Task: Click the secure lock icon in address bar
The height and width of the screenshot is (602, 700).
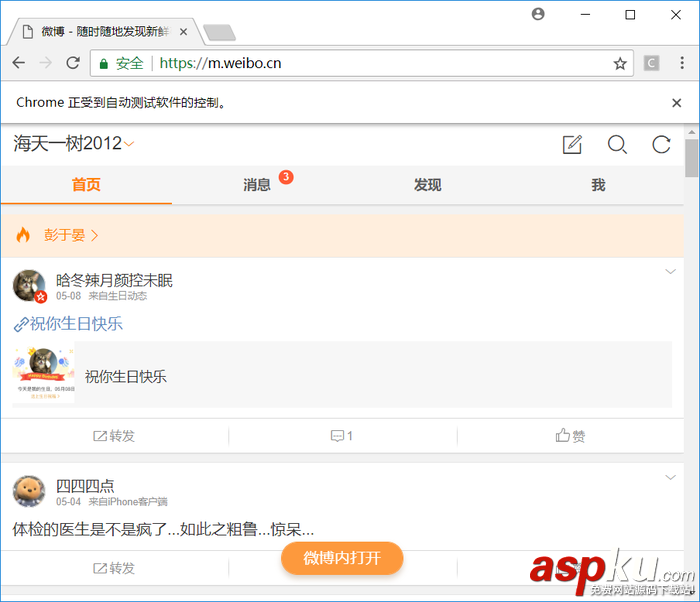Action: tap(104, 64)
